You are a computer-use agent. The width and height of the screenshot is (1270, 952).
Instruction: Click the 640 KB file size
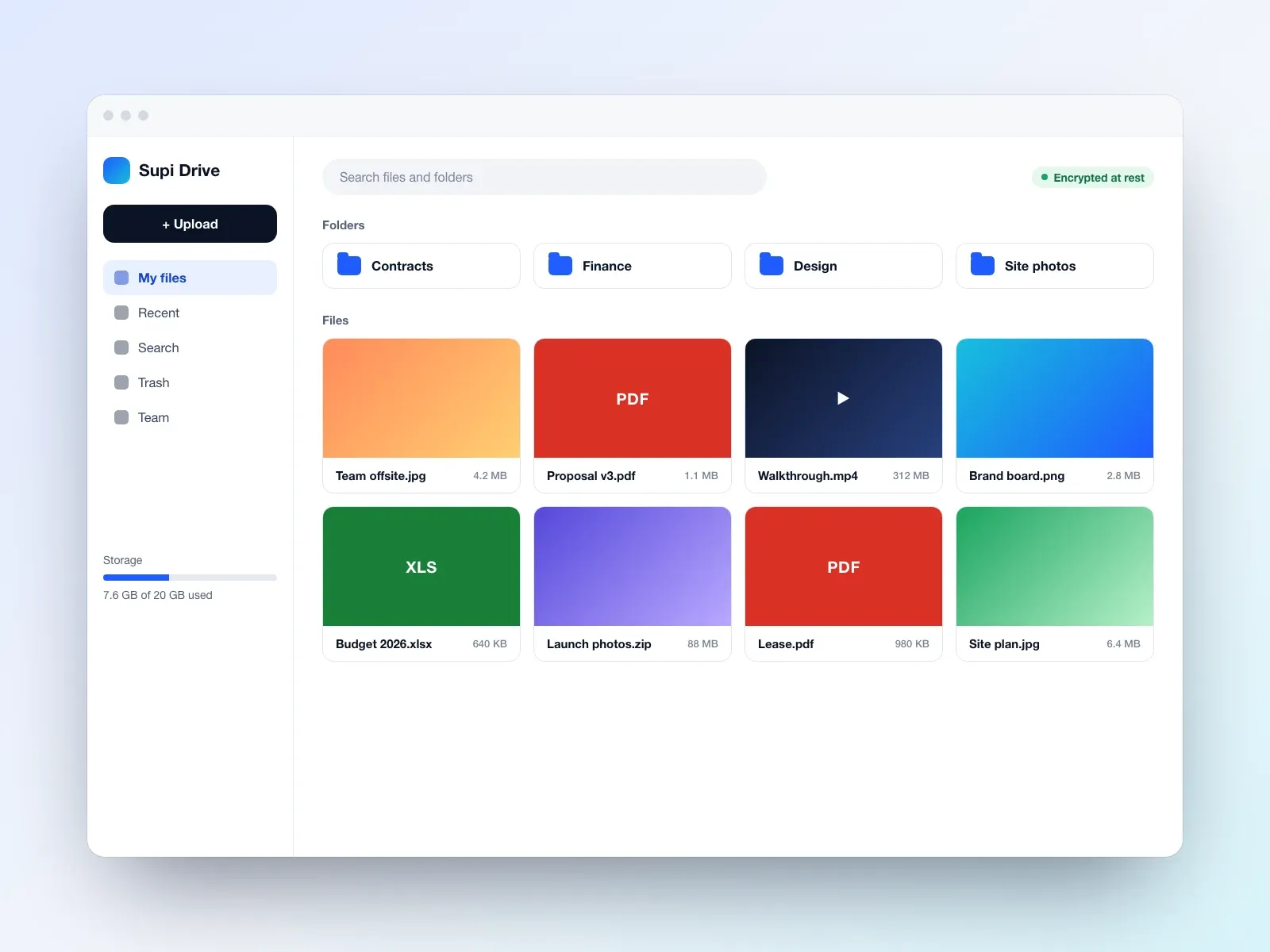pos(490,644)
